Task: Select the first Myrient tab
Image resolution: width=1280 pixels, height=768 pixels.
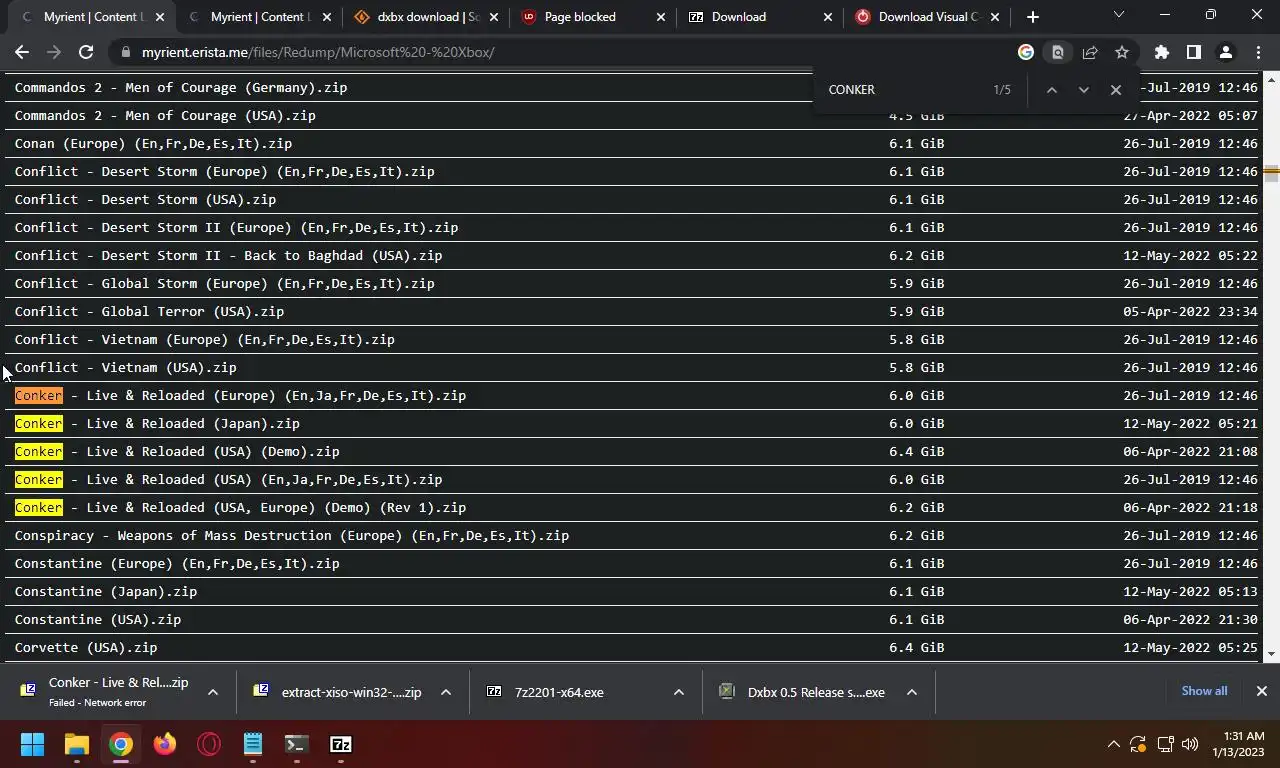Action: (92, 17)
